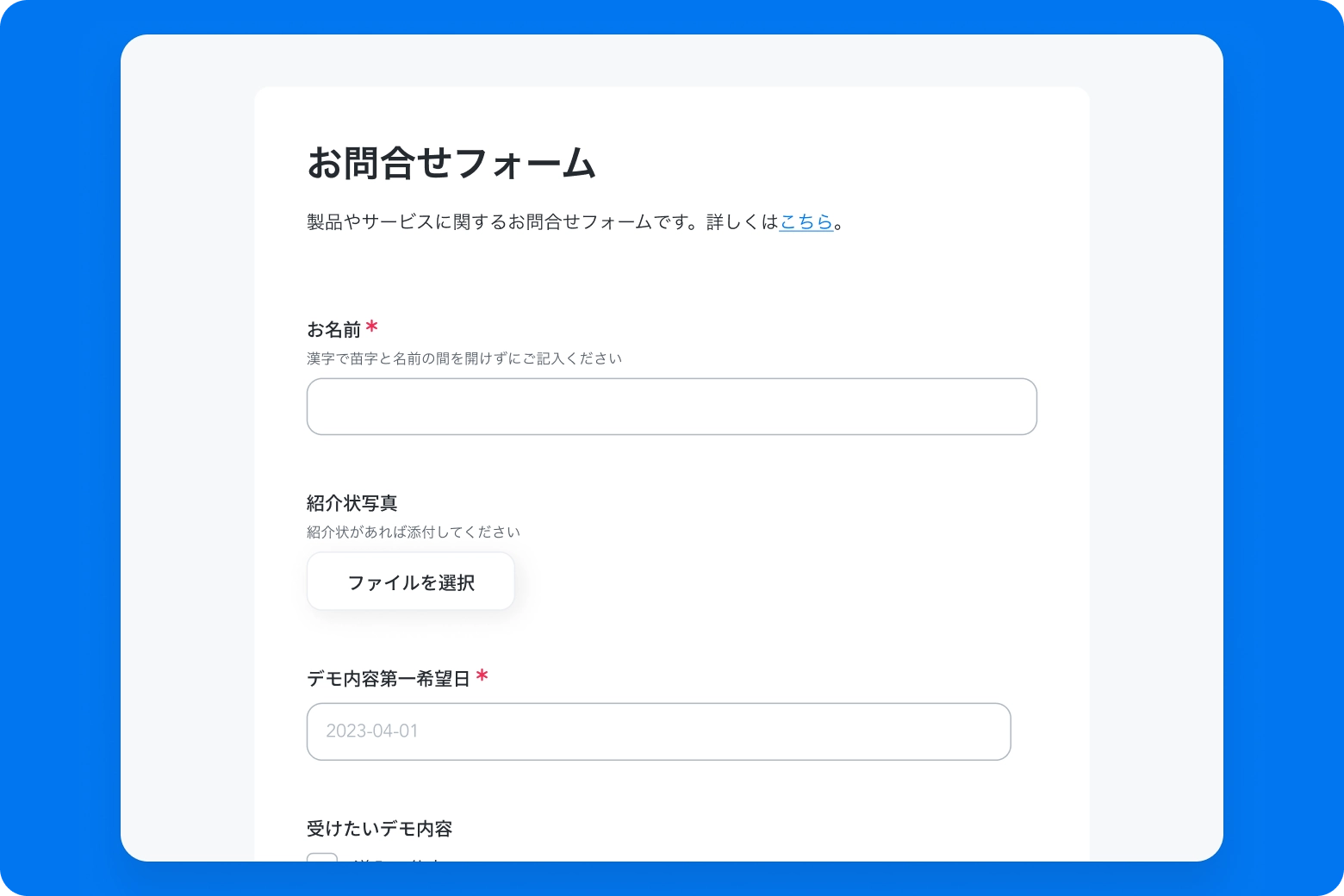1344x896 pixels.
Task: Click the 紹介状写真 field label
Action: click(352, 503)
